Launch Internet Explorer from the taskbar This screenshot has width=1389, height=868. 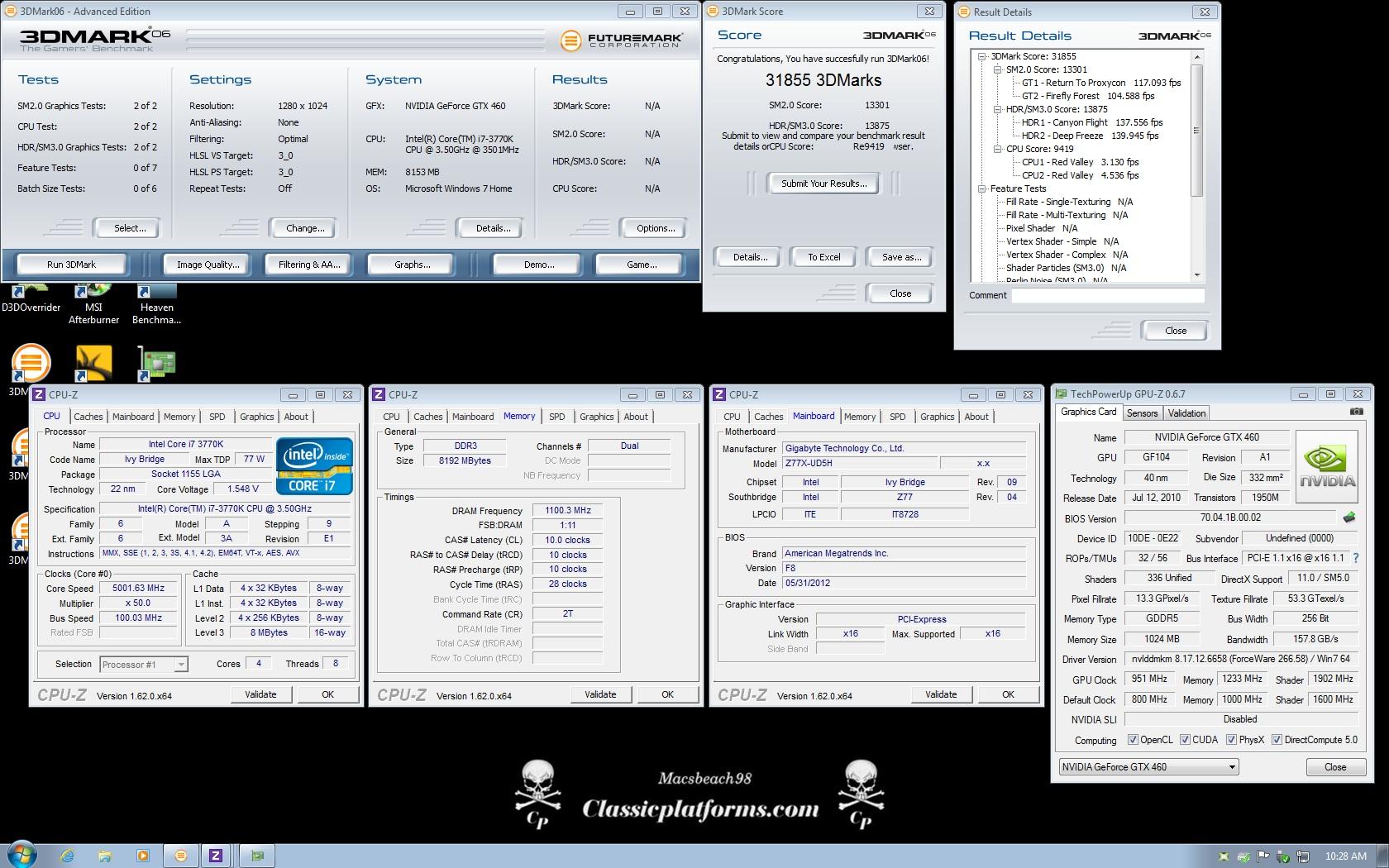pyautogui.click(x=66, y=856)
